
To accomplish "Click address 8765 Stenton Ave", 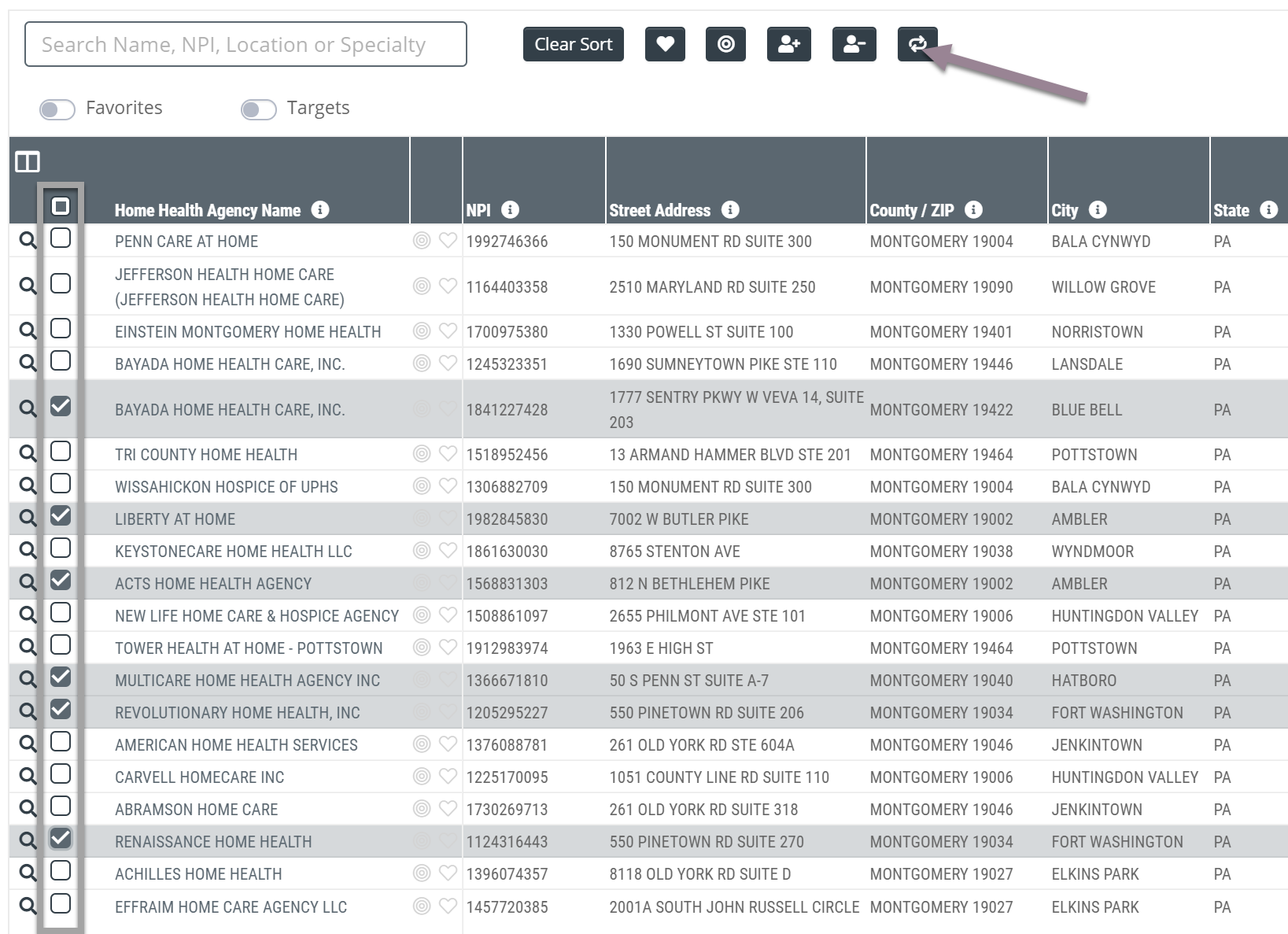I will coord(675,552).
